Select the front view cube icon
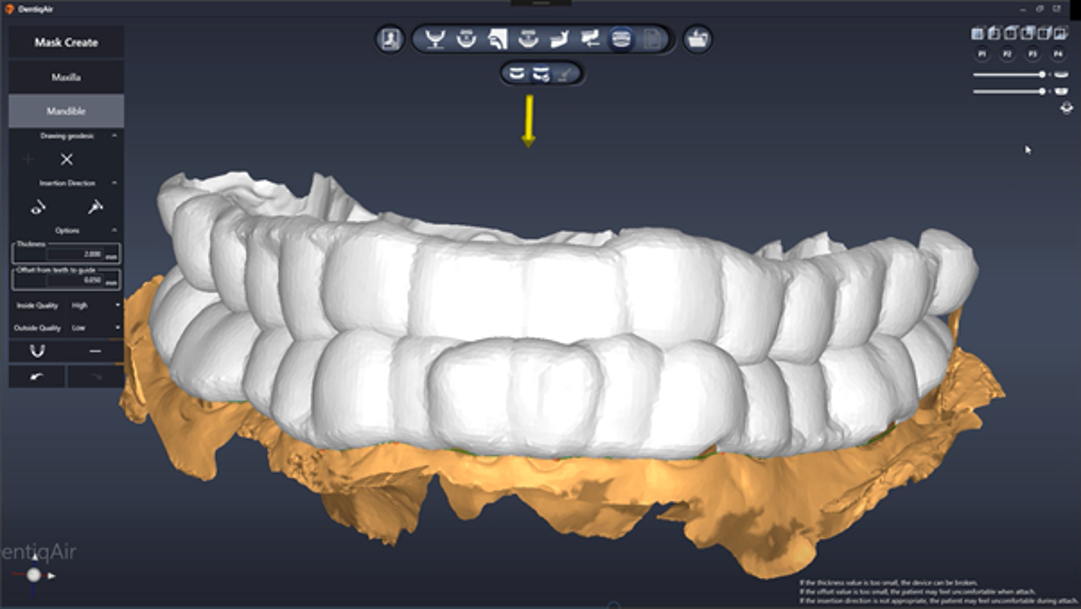The height and width of the screenshot is (609, 1081). pos(979,33)
